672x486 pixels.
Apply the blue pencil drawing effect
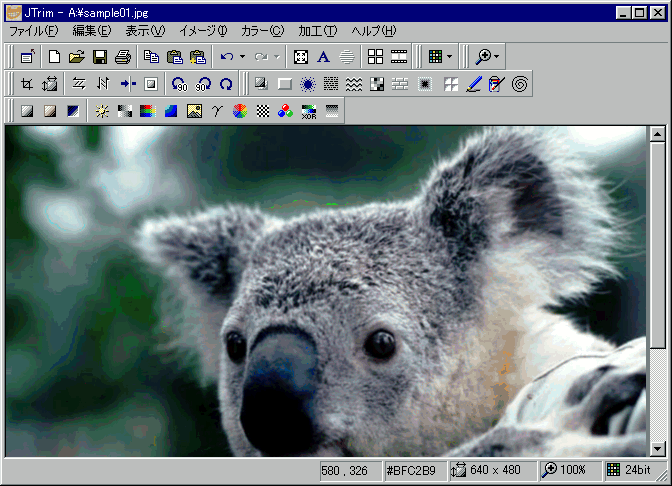pyautogui.click(x=474, y=84)
